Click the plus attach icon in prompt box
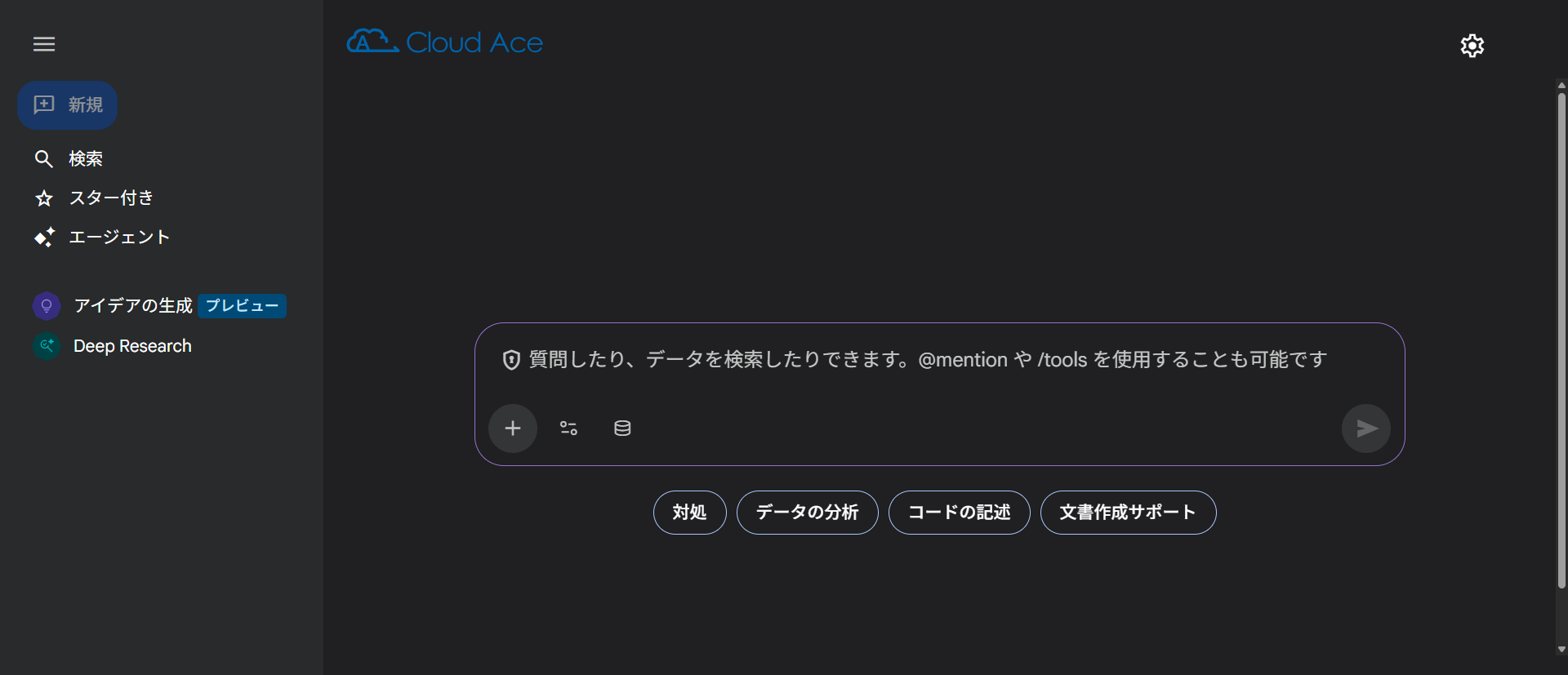Image resolution: width=1568 pixels, height=675 pixels. click(x=513, y=429)
